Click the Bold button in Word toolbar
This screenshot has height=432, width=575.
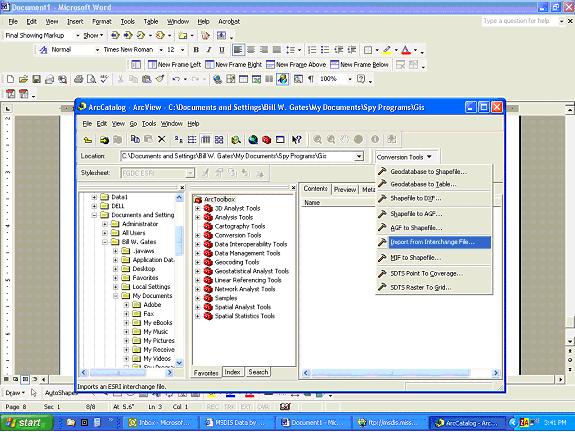coord(196,50)
